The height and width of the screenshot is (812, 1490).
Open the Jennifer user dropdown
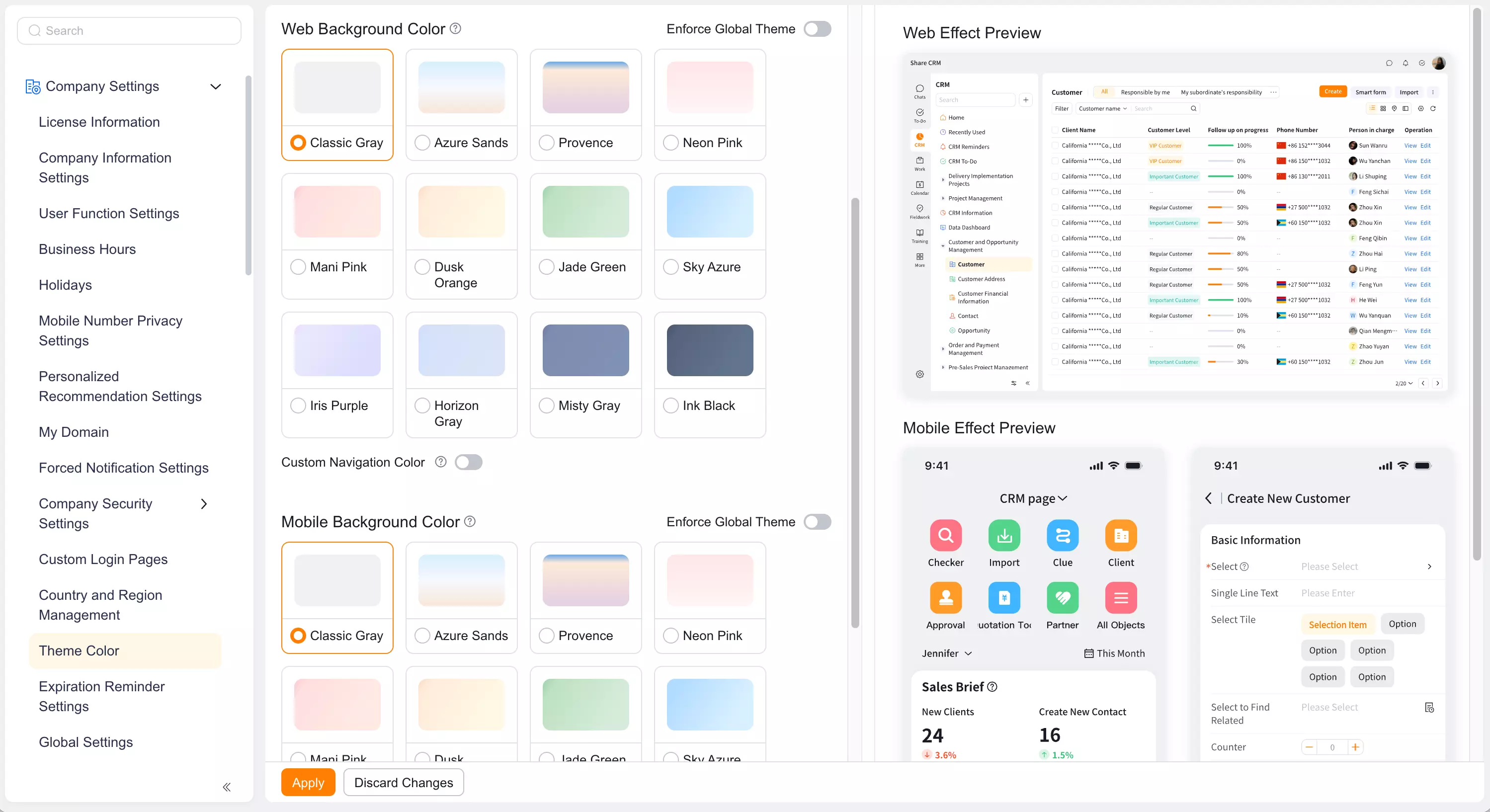(x=946, y=653)
